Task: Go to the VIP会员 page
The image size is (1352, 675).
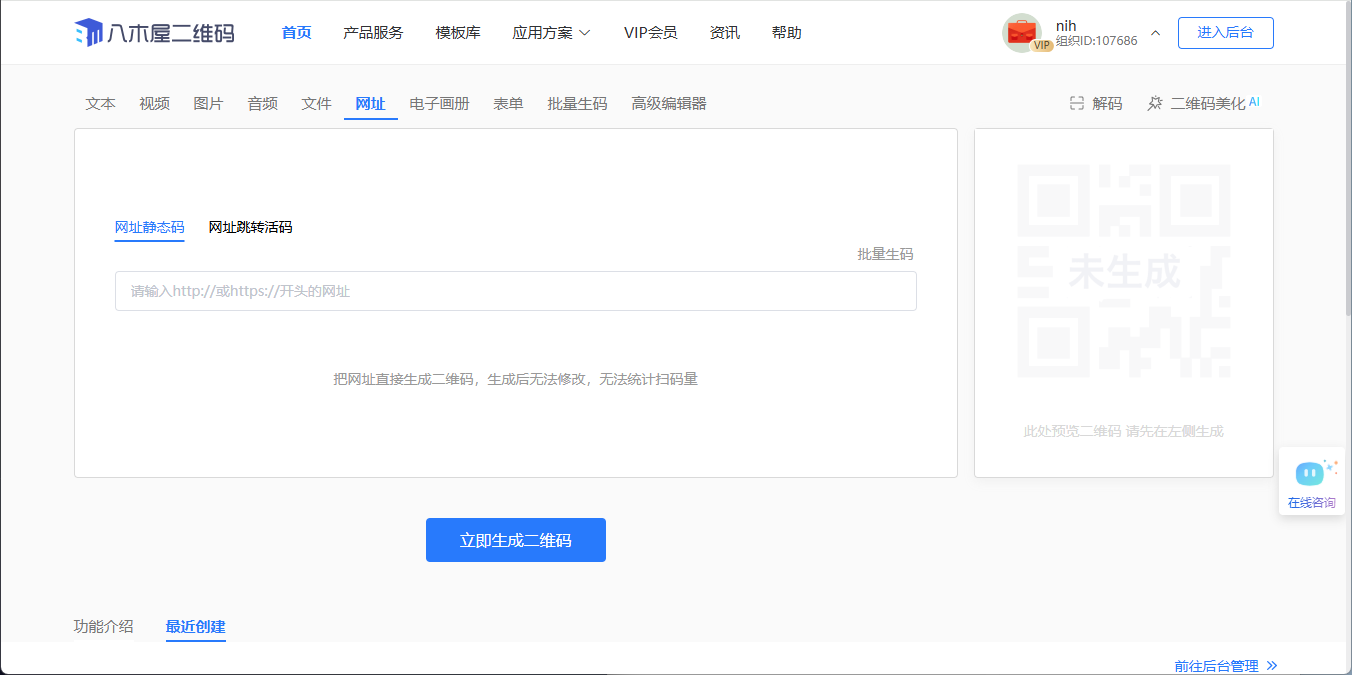Action: point(650,33)
